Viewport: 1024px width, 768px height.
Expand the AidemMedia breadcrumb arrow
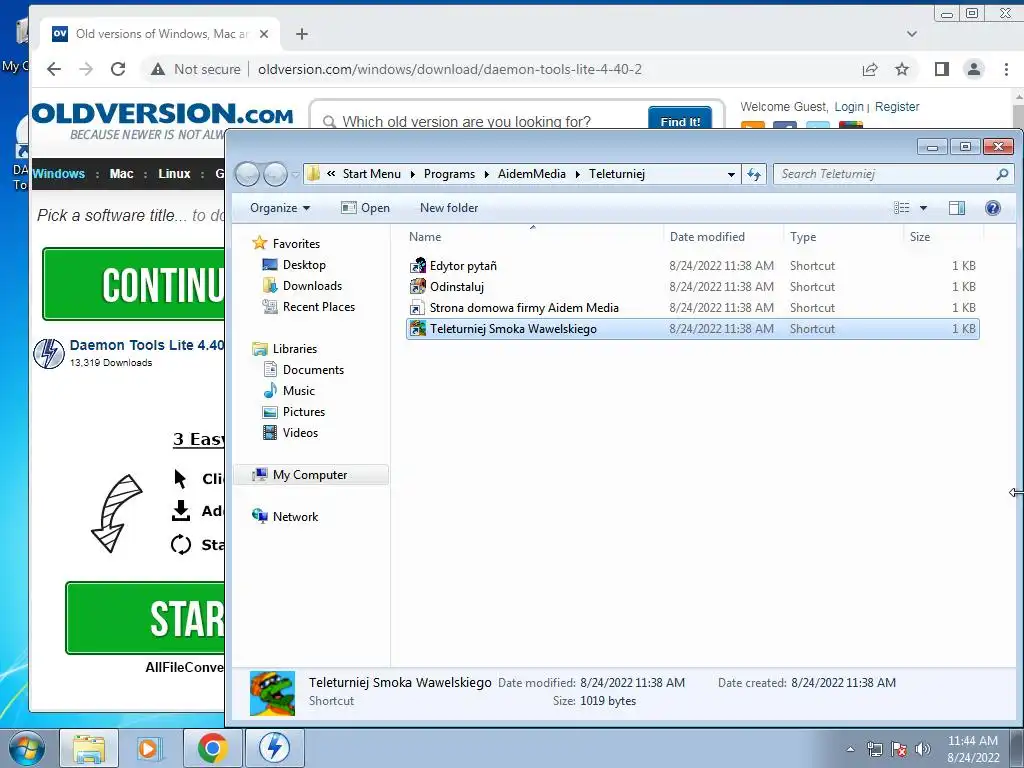point(577,174)
